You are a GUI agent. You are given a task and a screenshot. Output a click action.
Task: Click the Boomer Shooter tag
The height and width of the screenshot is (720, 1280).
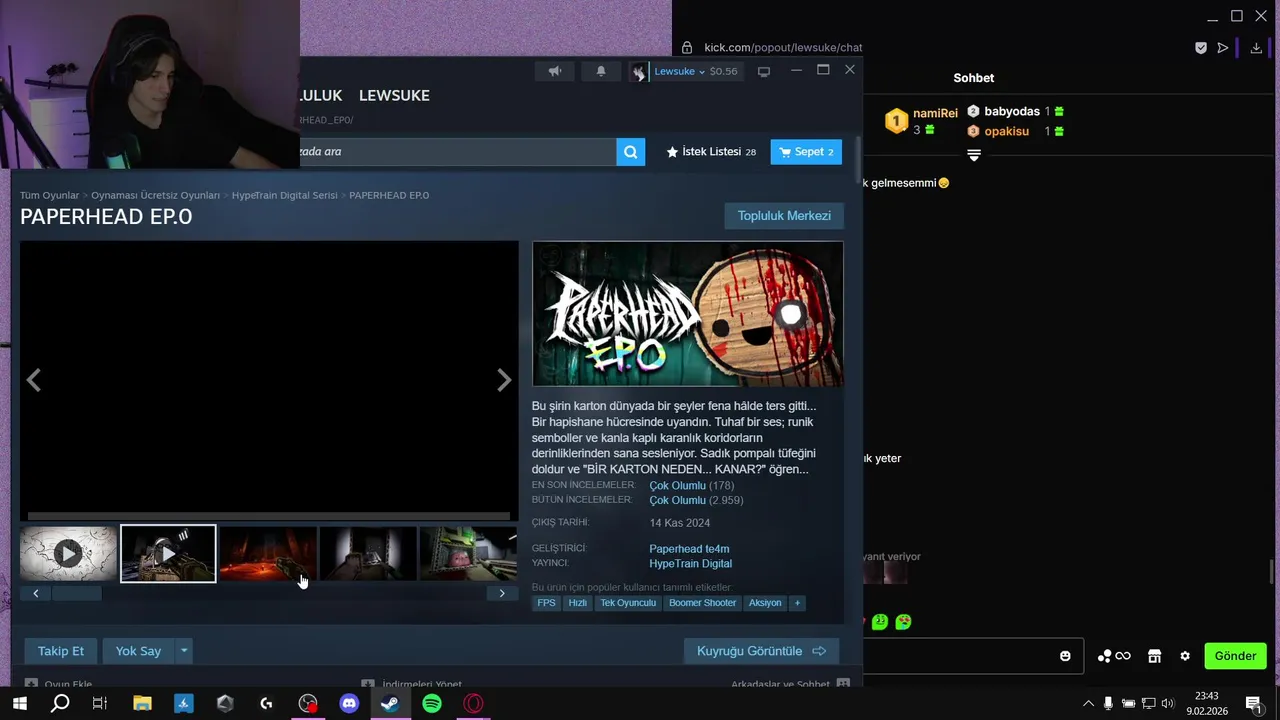point(702,603)
